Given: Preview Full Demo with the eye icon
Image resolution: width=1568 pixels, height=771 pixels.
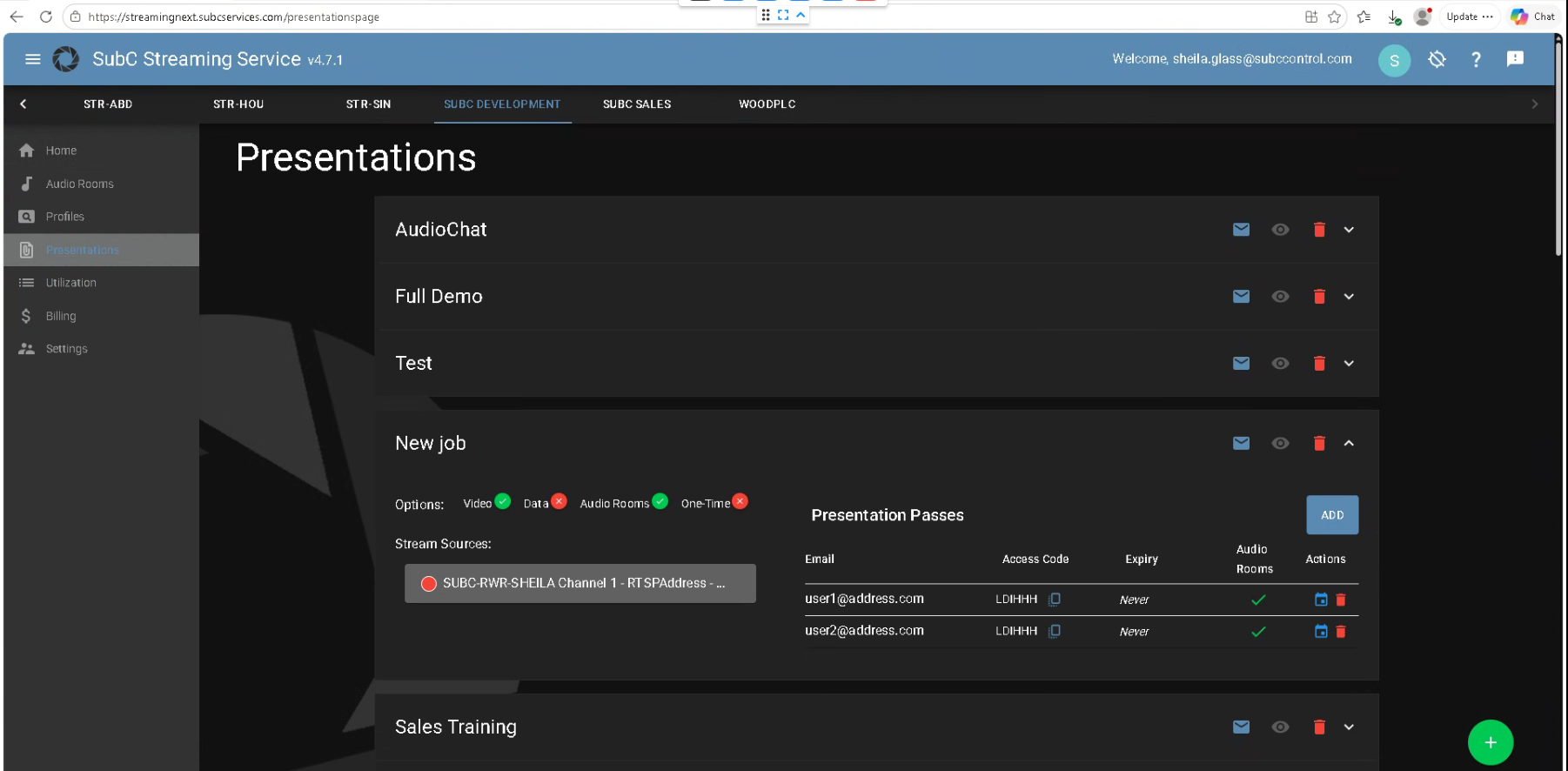Looking at the screenshot, I should click(x=1280, y=297).
